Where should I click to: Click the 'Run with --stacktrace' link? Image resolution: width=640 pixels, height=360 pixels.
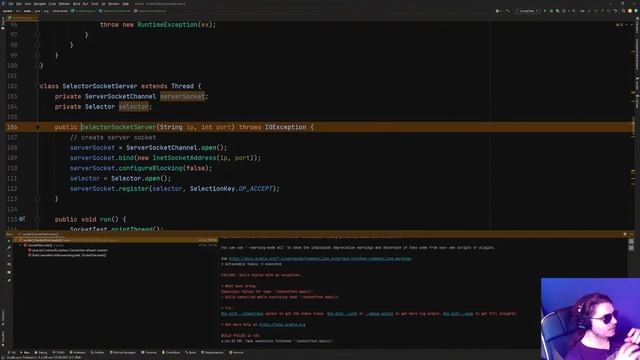pos(242,314)
